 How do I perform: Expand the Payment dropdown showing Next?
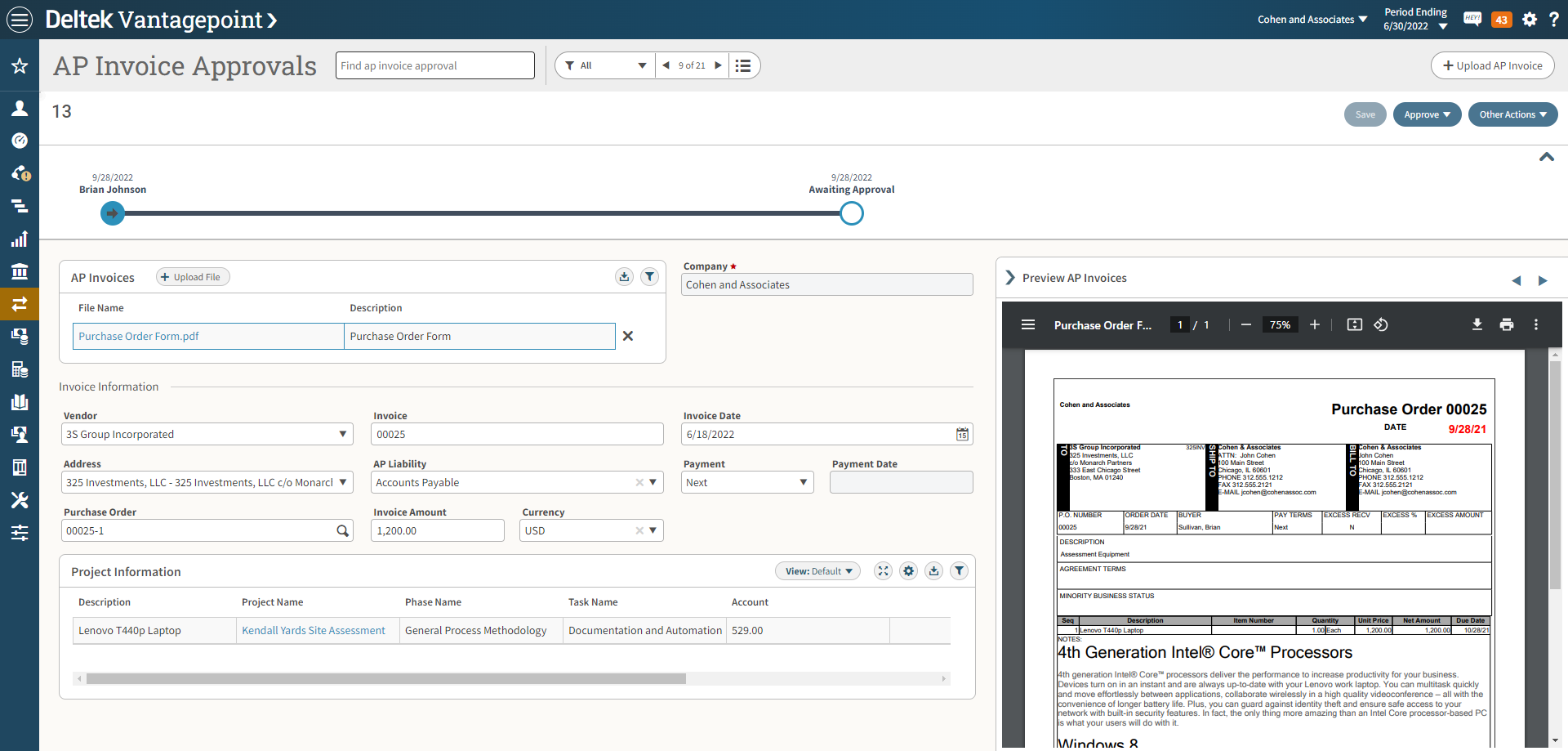803,482
